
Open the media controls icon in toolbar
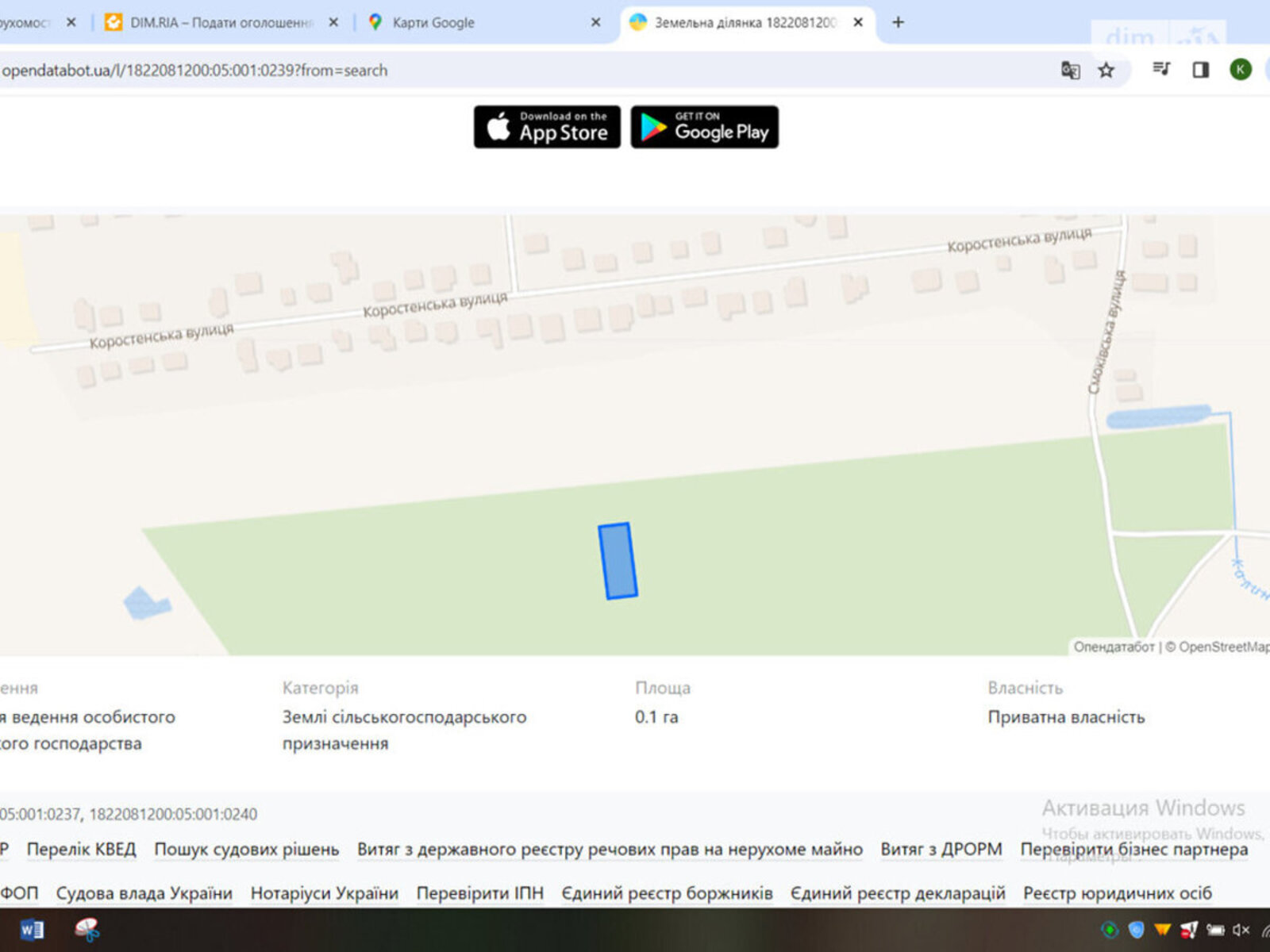(1161, 70)
